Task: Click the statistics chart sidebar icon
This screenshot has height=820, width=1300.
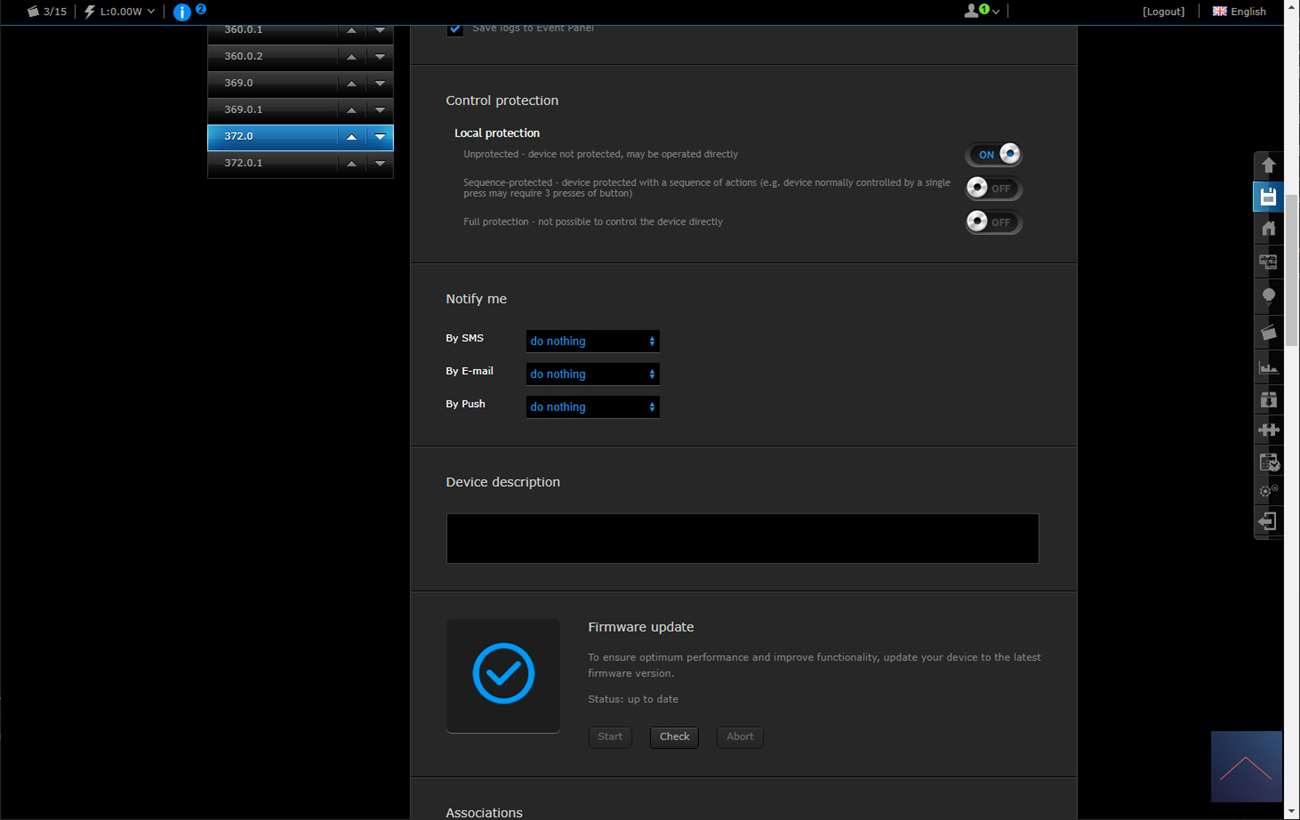Action: coord(1268,367)
